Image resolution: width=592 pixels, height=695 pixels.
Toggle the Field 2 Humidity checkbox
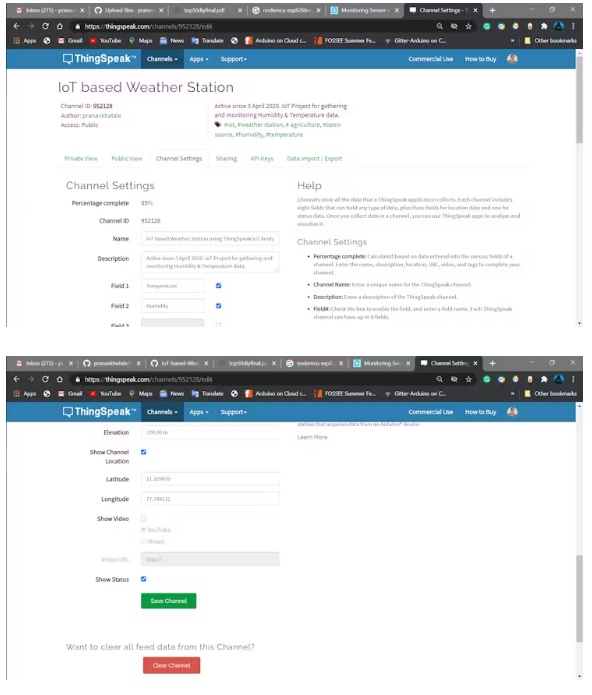coord(218,306)
